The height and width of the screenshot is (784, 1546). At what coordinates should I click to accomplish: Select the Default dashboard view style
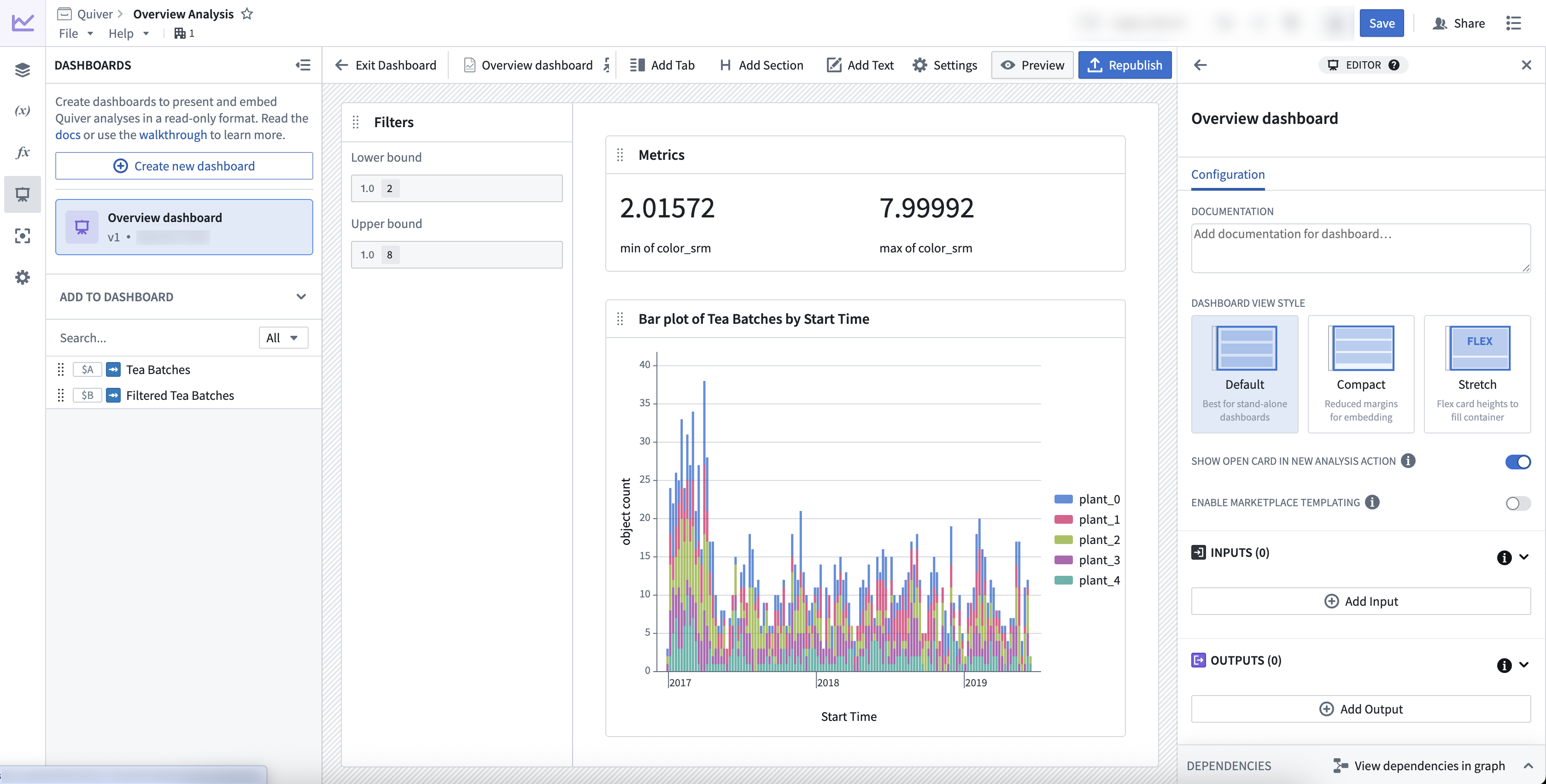click(x=1244, y=374)
